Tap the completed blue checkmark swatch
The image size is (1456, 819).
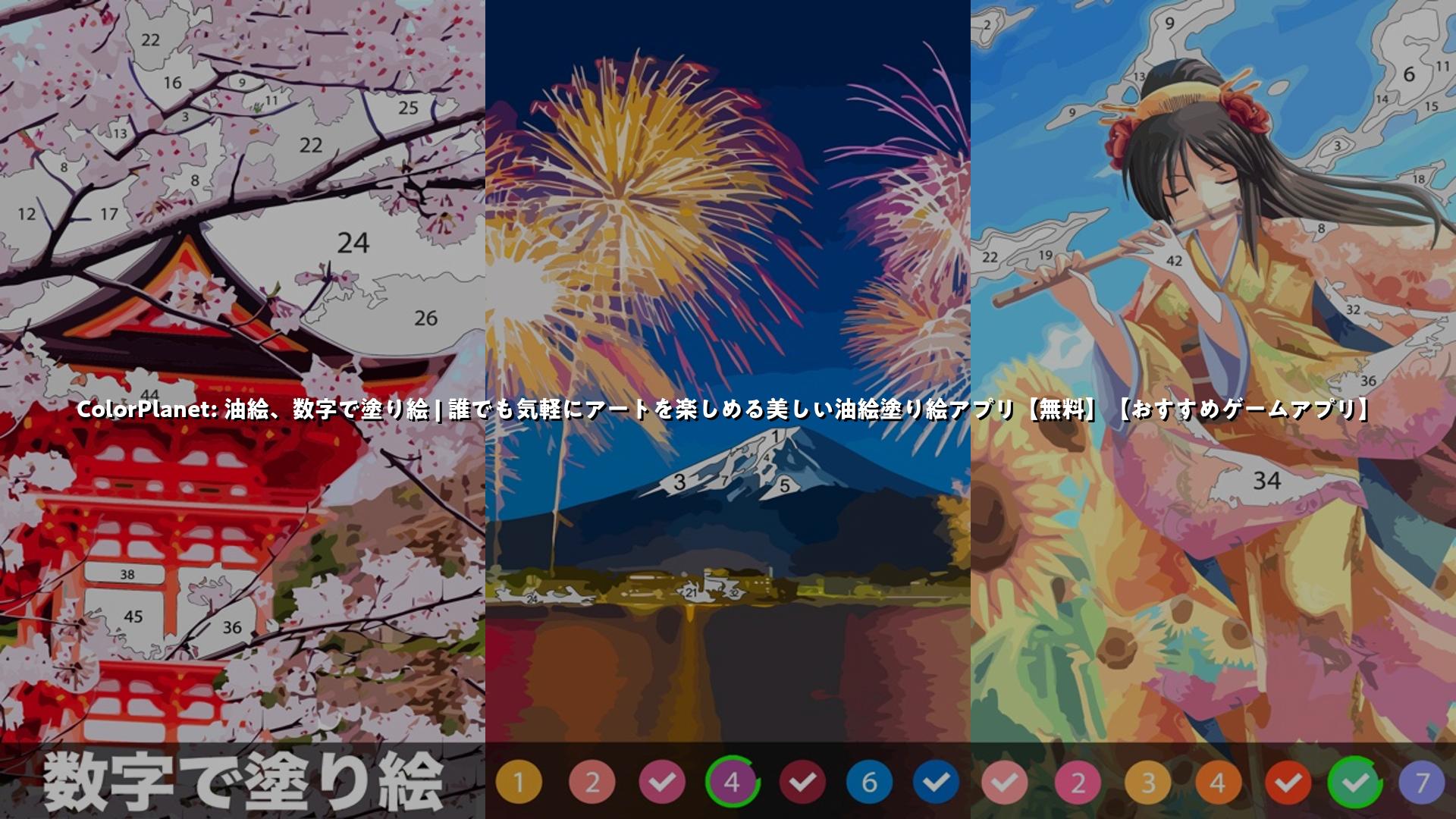[x=937, y=782]
